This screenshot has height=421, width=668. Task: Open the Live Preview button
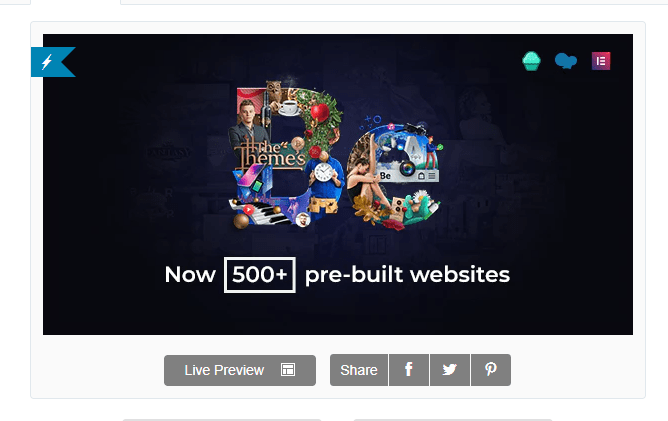(240, 370)
